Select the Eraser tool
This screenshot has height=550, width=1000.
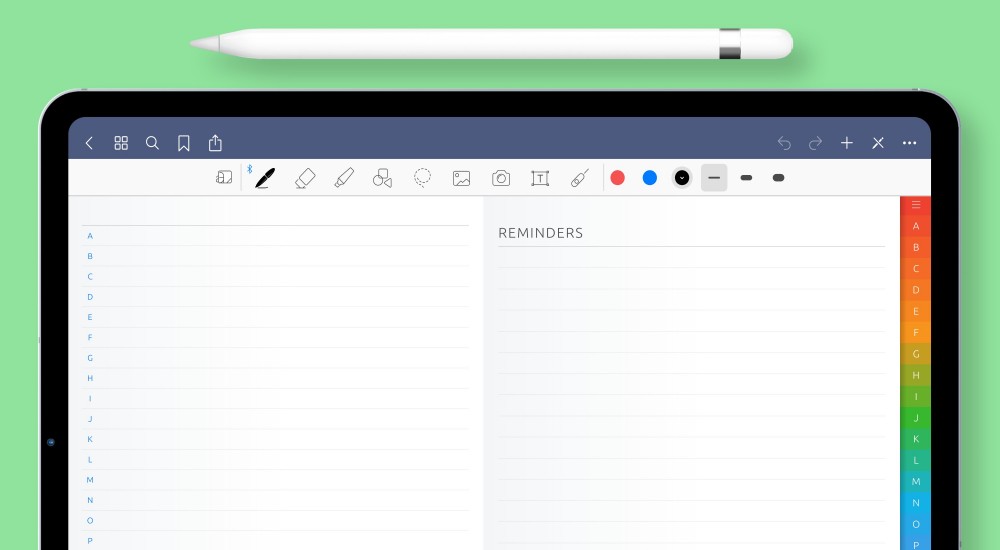click(305, 178)
